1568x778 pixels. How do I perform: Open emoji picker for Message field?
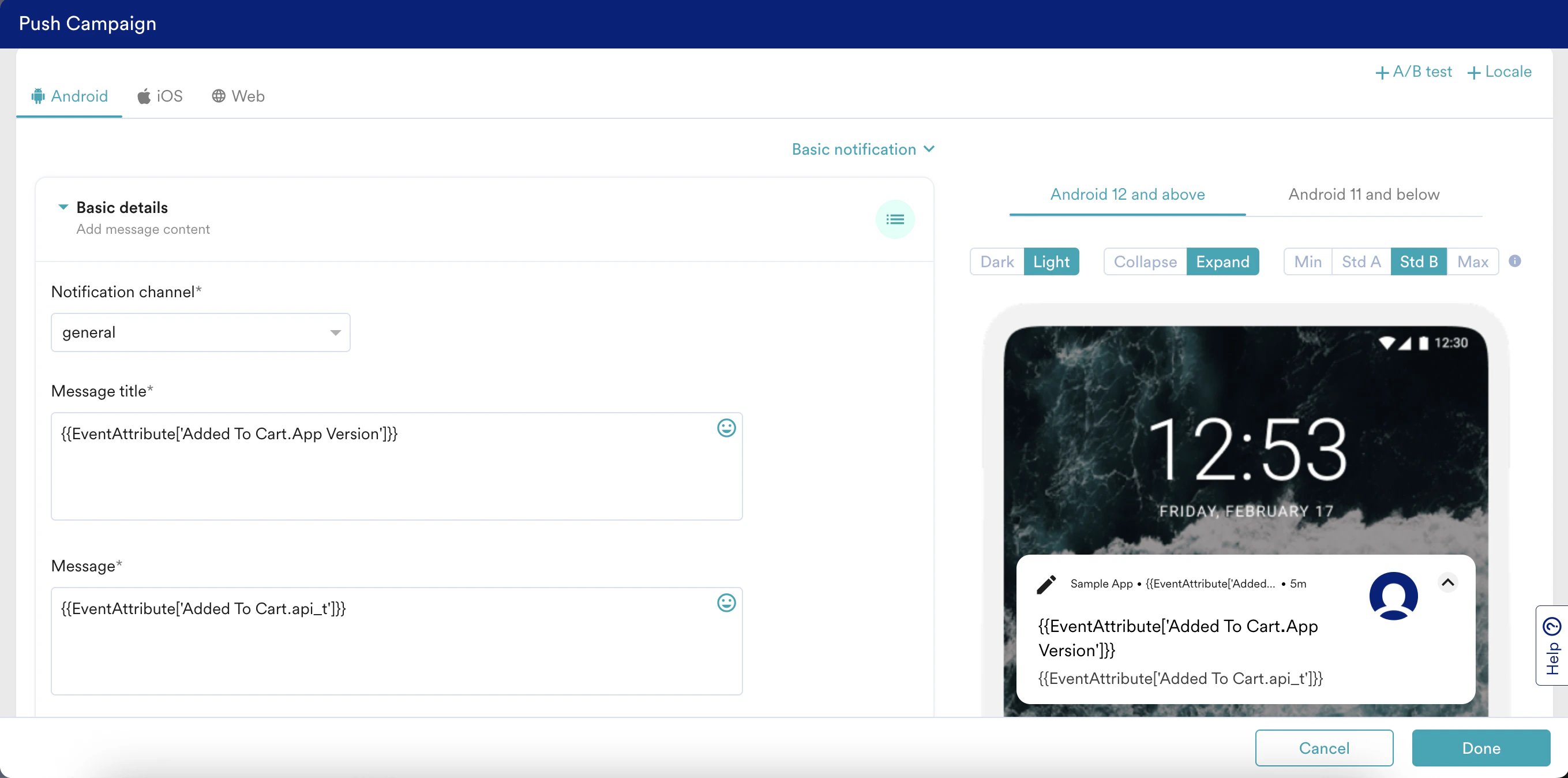(726, 603)
